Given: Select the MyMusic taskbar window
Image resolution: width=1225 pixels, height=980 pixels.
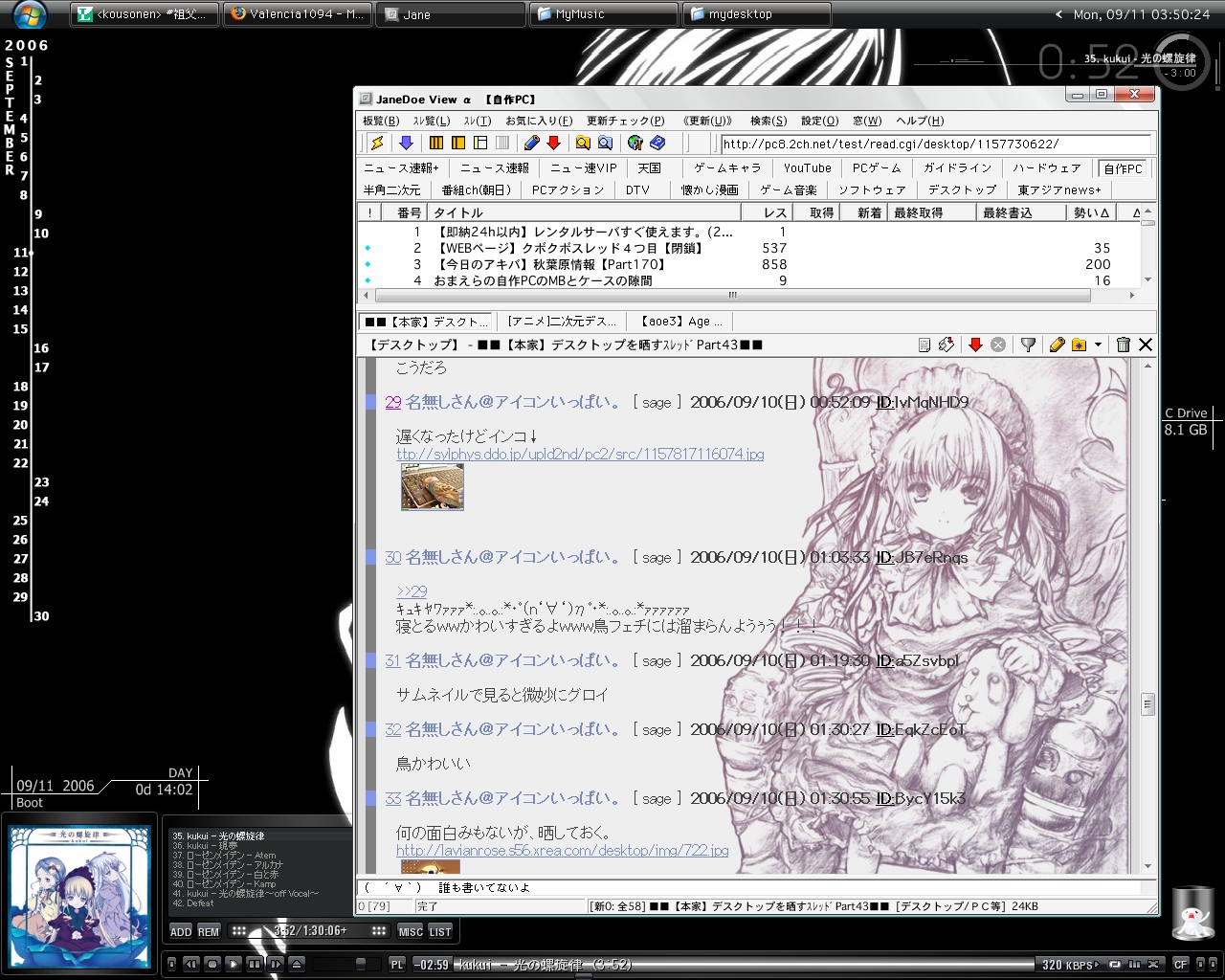Looking at the screenshot, I should (603, 14).
